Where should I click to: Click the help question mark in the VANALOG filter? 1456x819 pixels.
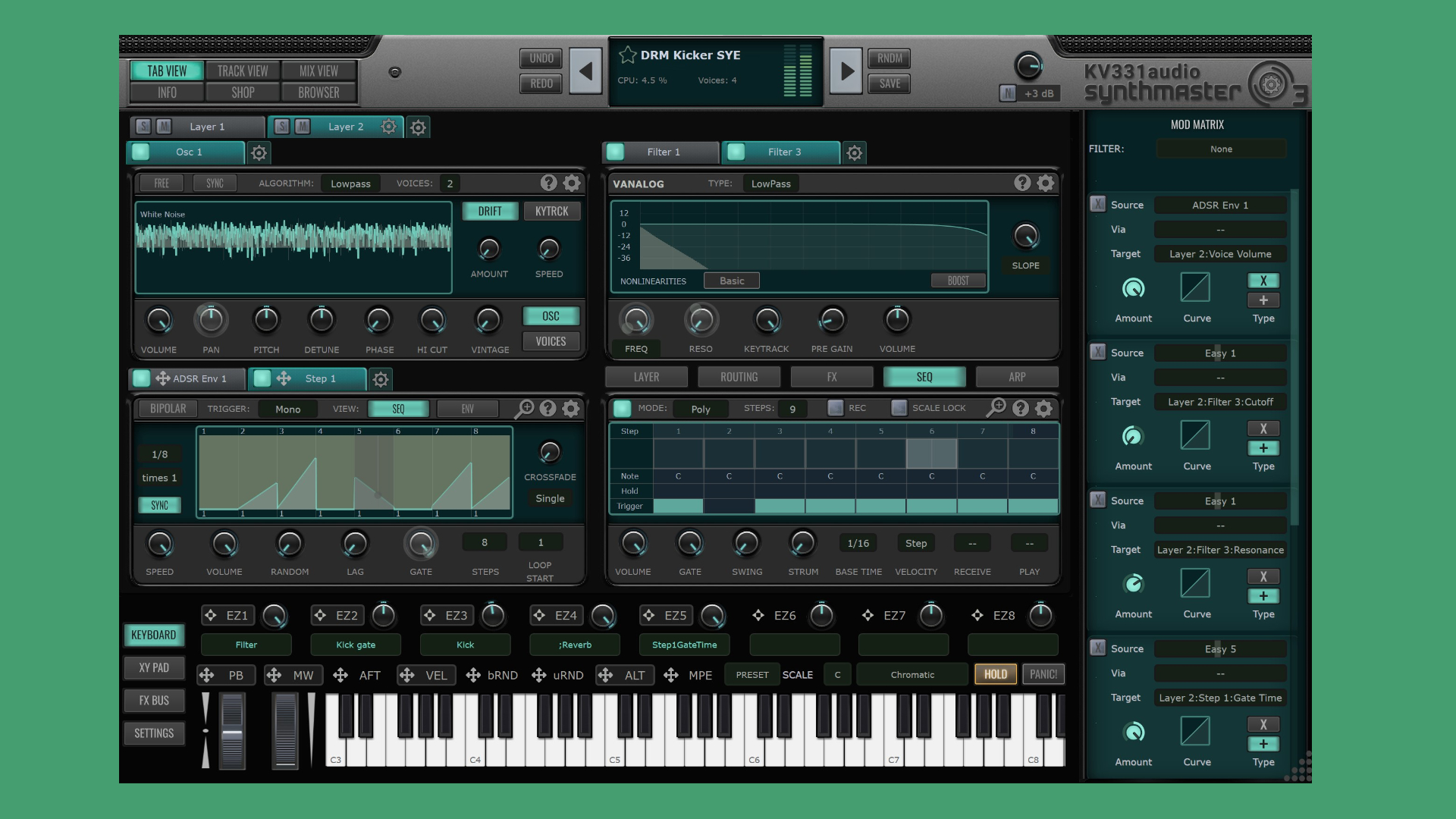pyautogui.click(x=1021, y=182)
